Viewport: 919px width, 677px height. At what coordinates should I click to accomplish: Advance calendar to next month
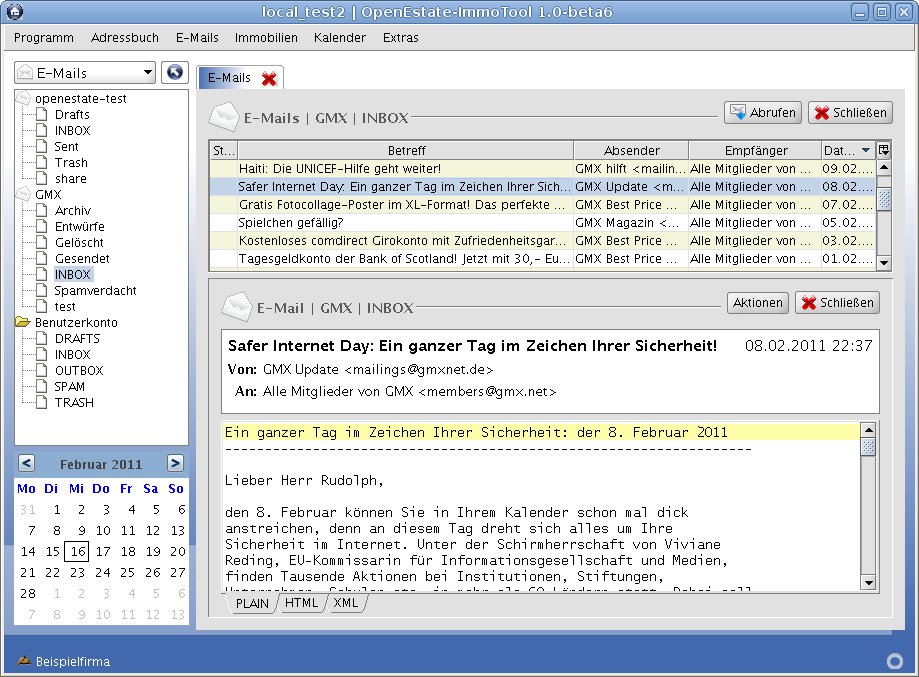point(175,463)
